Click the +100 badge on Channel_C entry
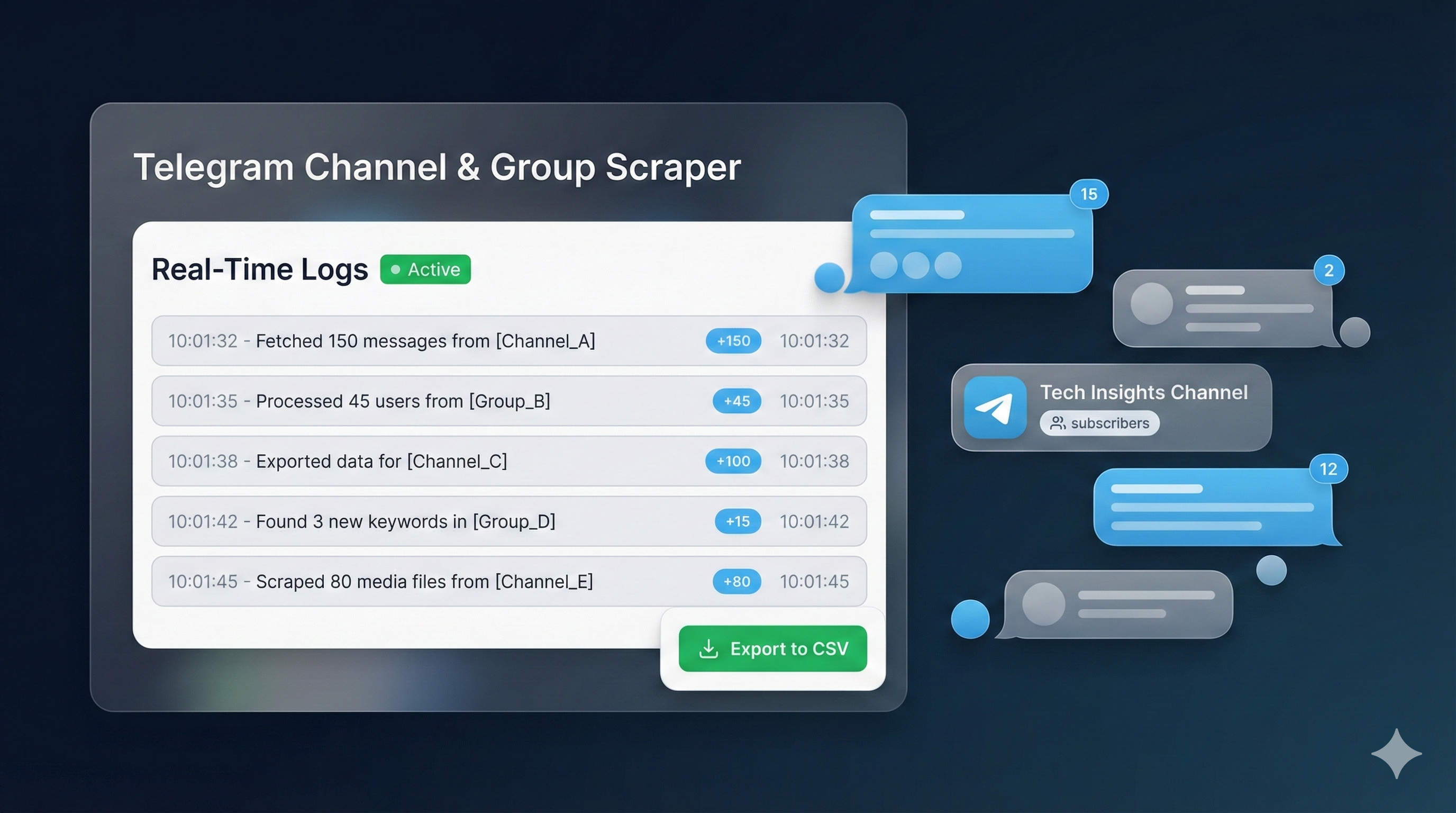Screen dimensions: 1456x813 [733, 462]
